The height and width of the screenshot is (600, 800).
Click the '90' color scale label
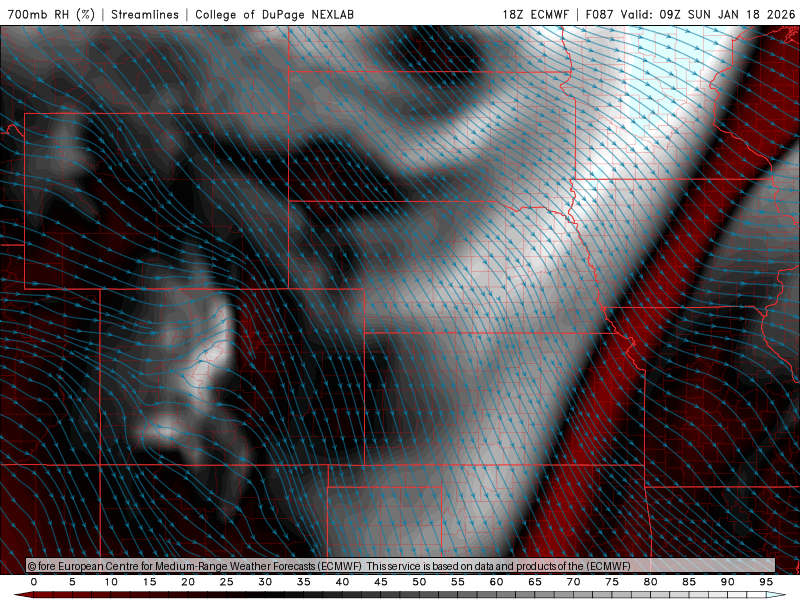click(728, 582)
